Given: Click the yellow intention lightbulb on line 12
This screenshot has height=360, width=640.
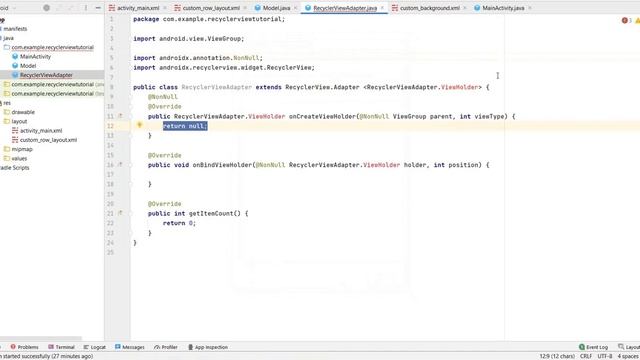Looking at the screenshot, I should tap(139, 125).
